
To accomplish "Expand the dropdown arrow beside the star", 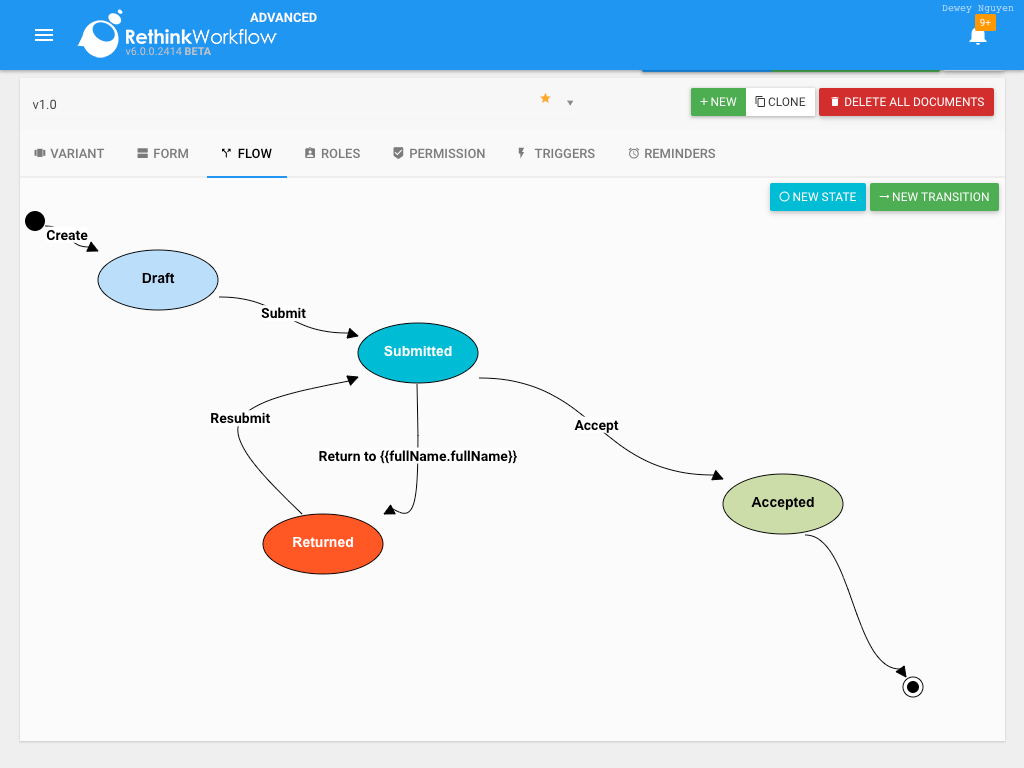I will pyautogui.click(x=570, y=103).
